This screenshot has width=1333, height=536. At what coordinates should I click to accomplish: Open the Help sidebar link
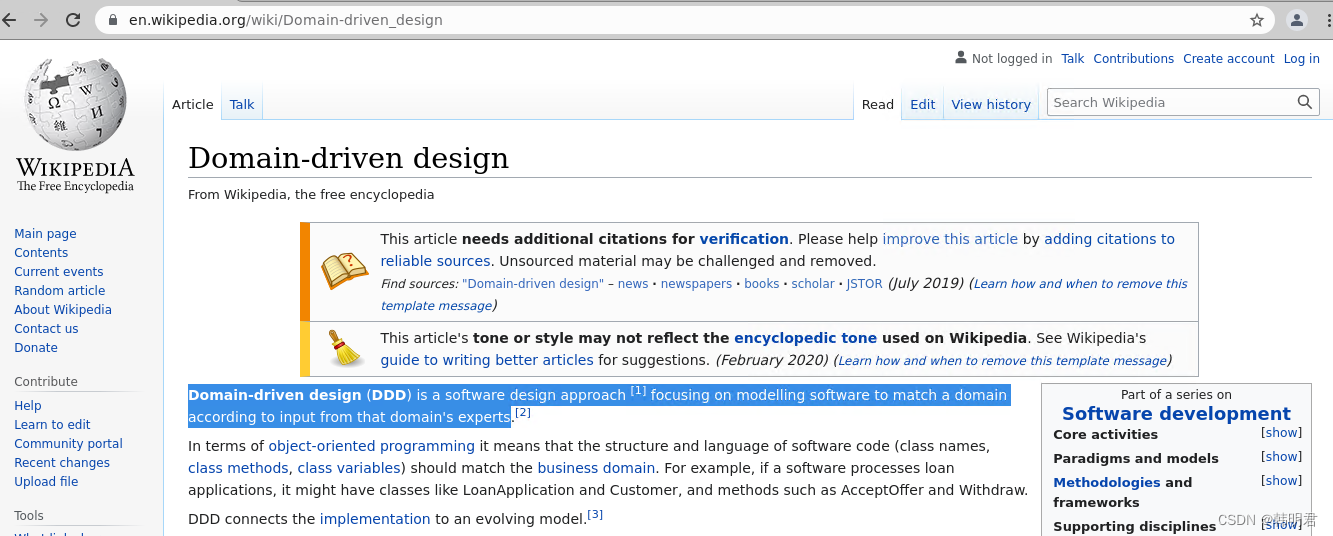28,406
